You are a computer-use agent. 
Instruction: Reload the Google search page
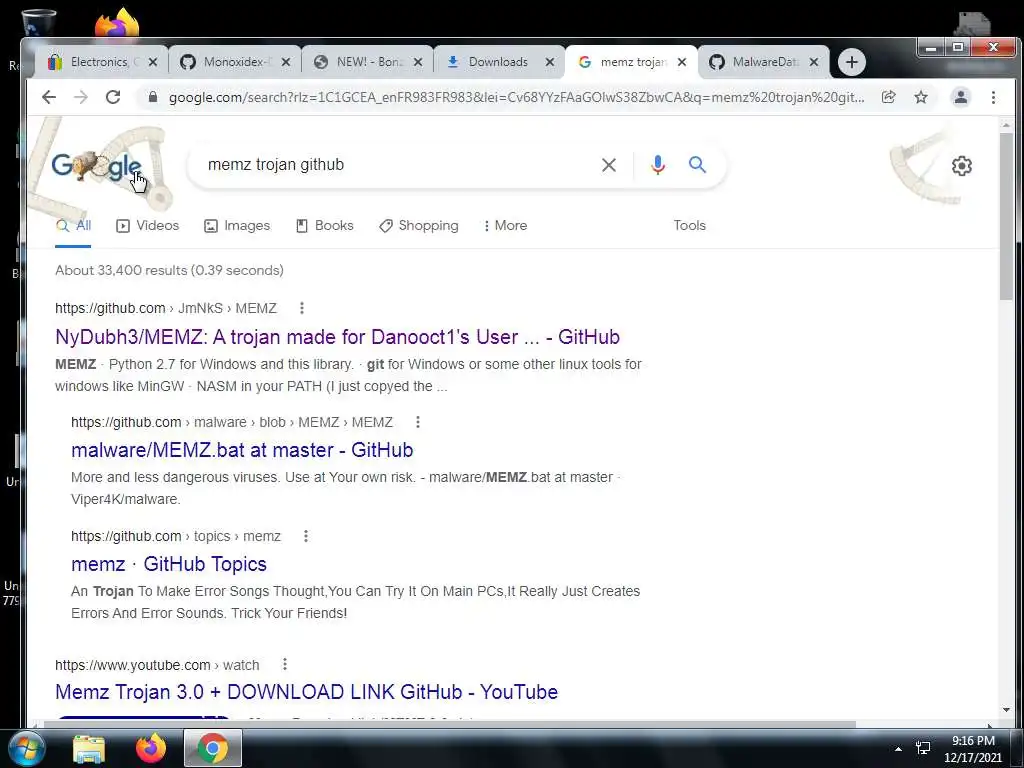(x=113, y=97)
